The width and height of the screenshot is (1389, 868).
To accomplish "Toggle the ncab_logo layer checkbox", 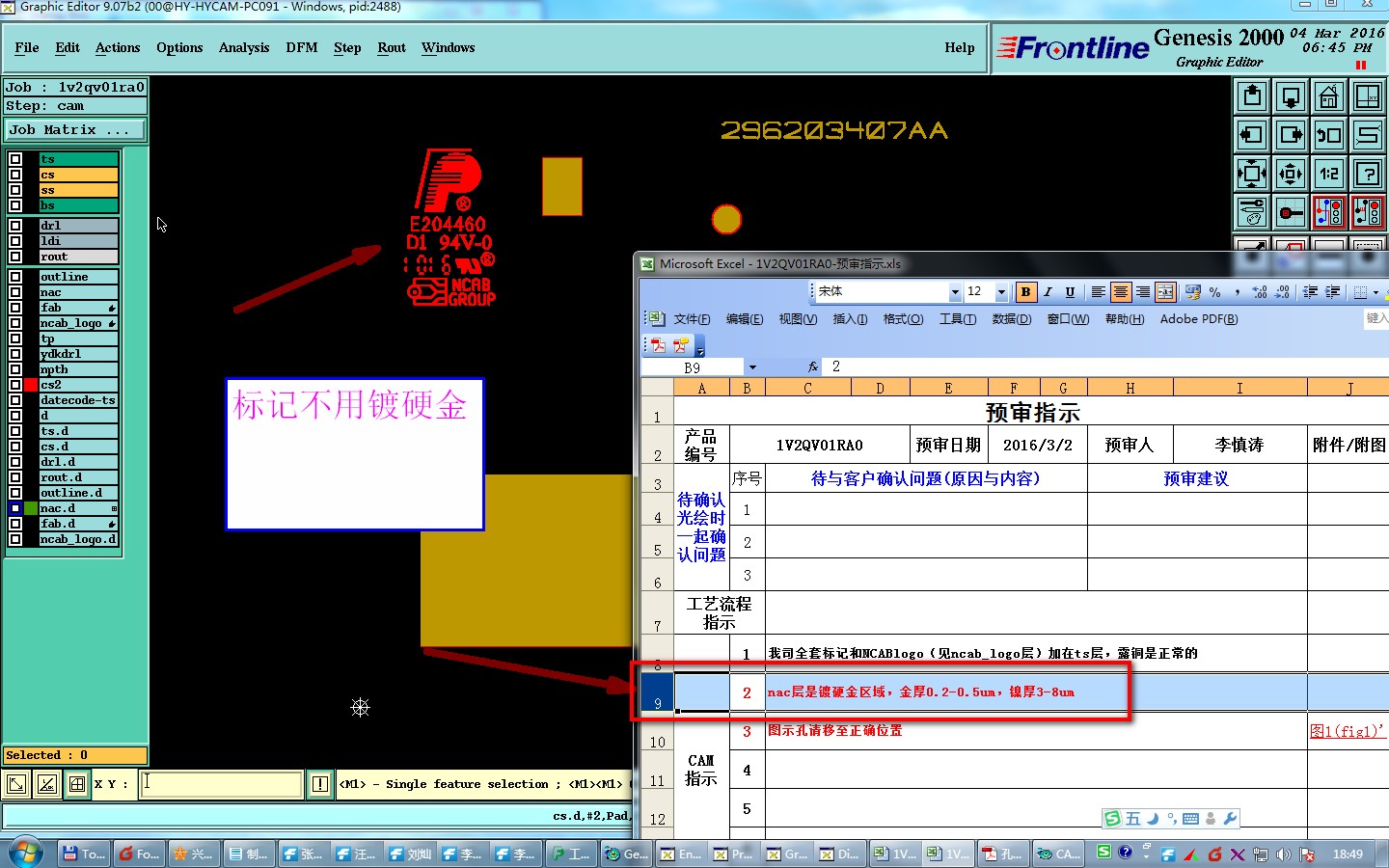I will [15, 323].
